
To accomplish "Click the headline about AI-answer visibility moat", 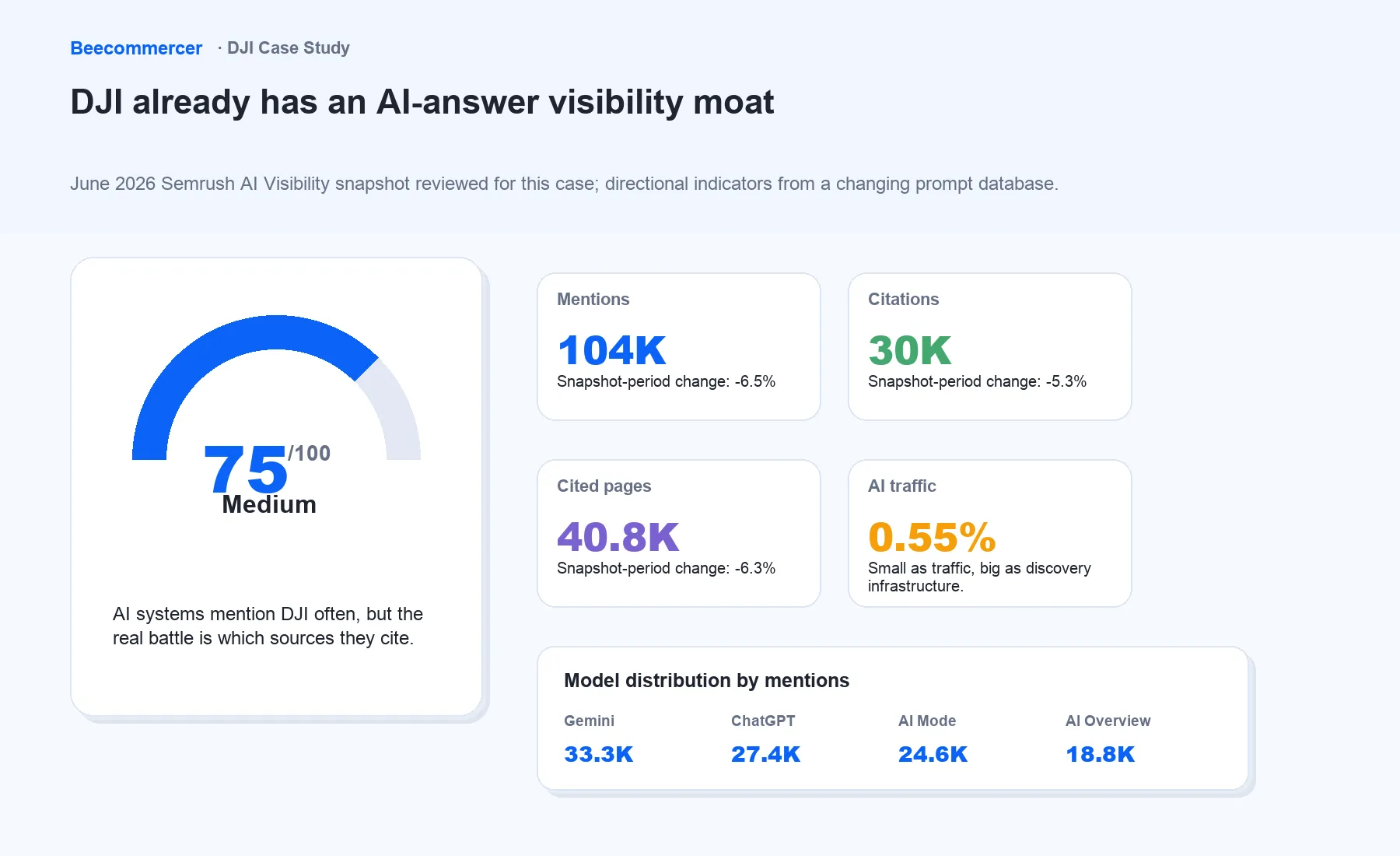I will [422, 102].
